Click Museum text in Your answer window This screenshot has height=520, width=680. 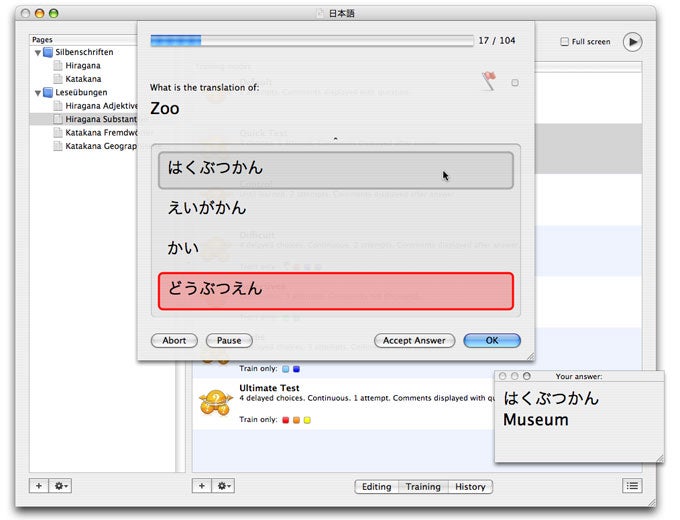click(536, 420)
